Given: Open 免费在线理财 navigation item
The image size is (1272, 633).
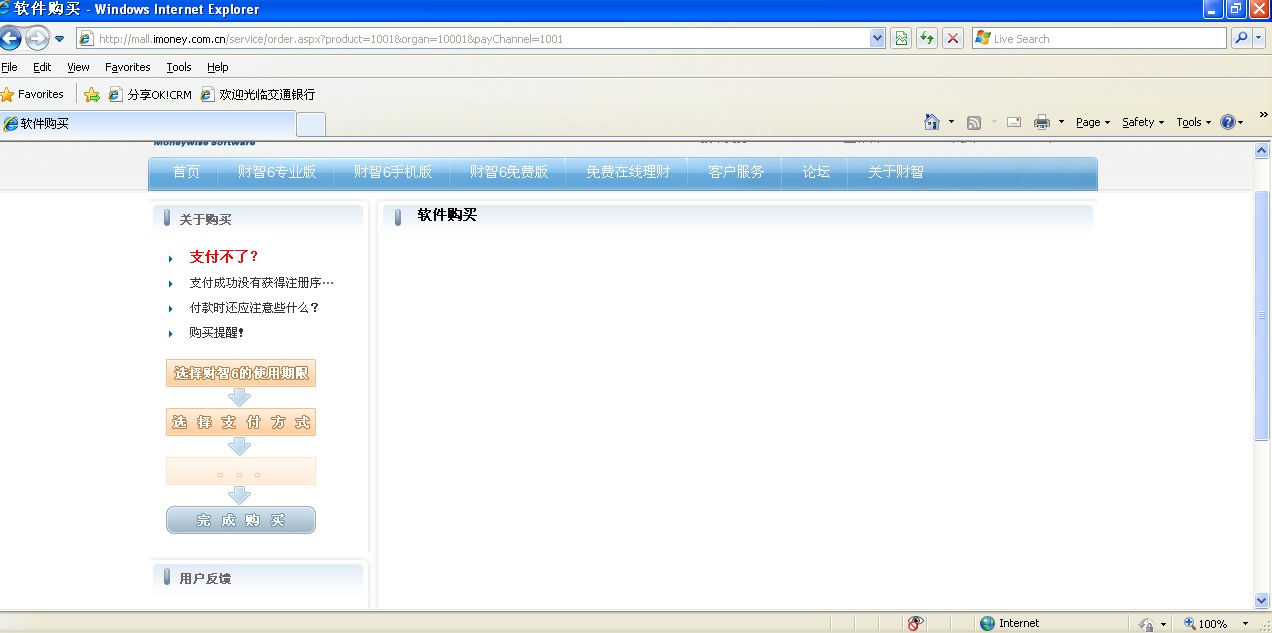Looking at the screenshot, I should (628, 172).
